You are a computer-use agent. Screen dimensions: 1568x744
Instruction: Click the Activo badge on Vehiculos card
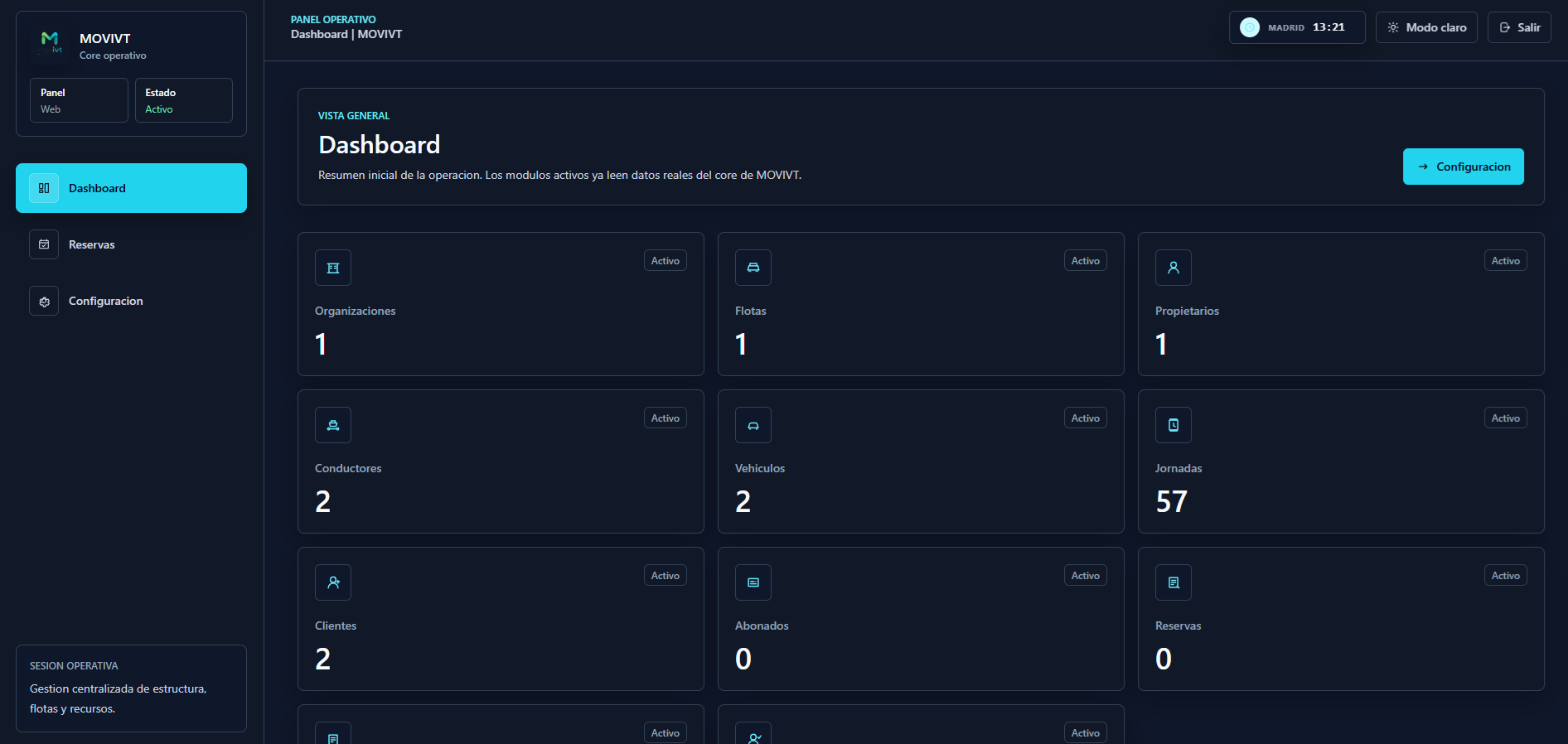[x=1086, y=418]
